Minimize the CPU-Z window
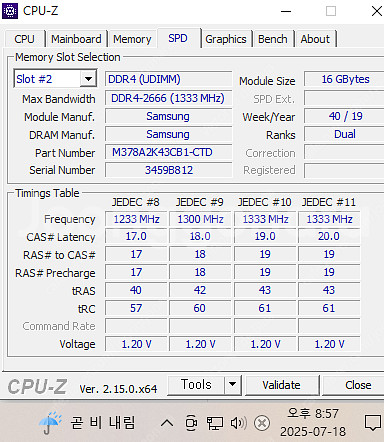This screenshot has height=442, width=384. pos(286,12)
